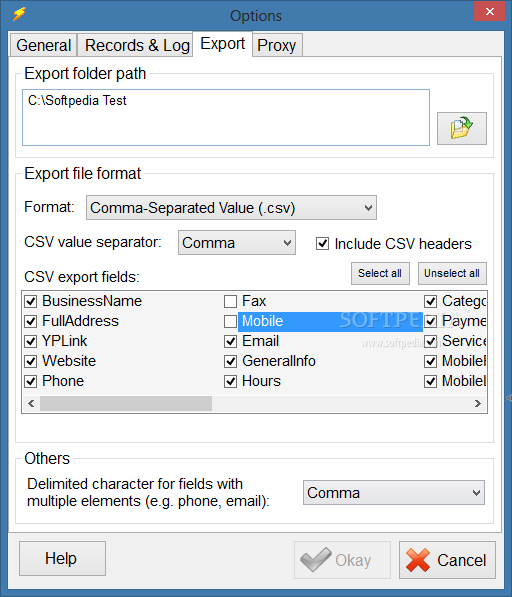Viewport: 512px width, 597px height.
Task: Check the Mobile export field
Action: 230,321
